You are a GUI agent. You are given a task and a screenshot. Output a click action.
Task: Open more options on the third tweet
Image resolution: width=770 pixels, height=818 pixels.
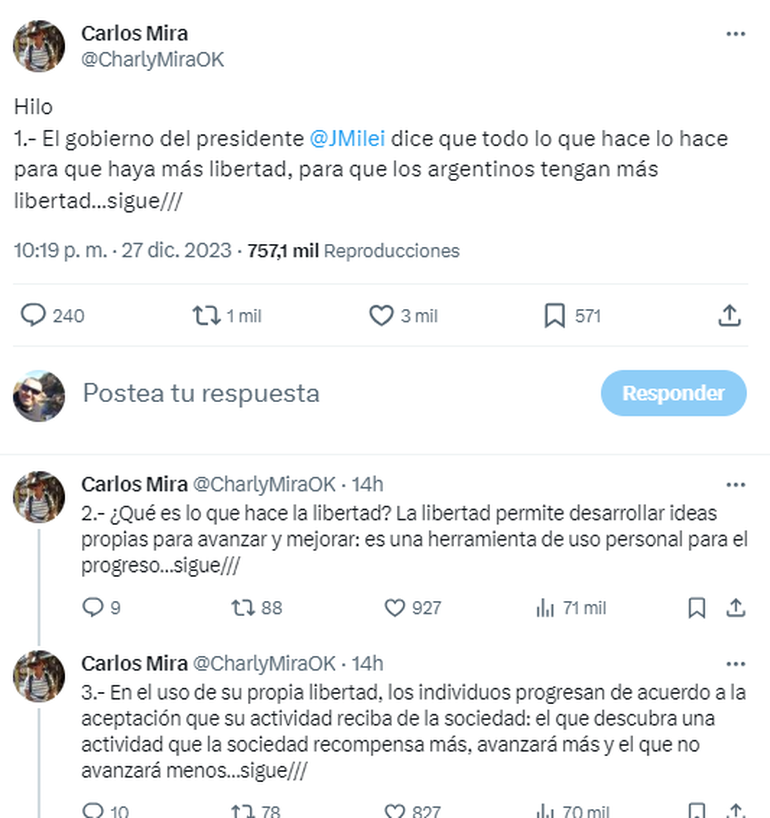pos(736,664)
